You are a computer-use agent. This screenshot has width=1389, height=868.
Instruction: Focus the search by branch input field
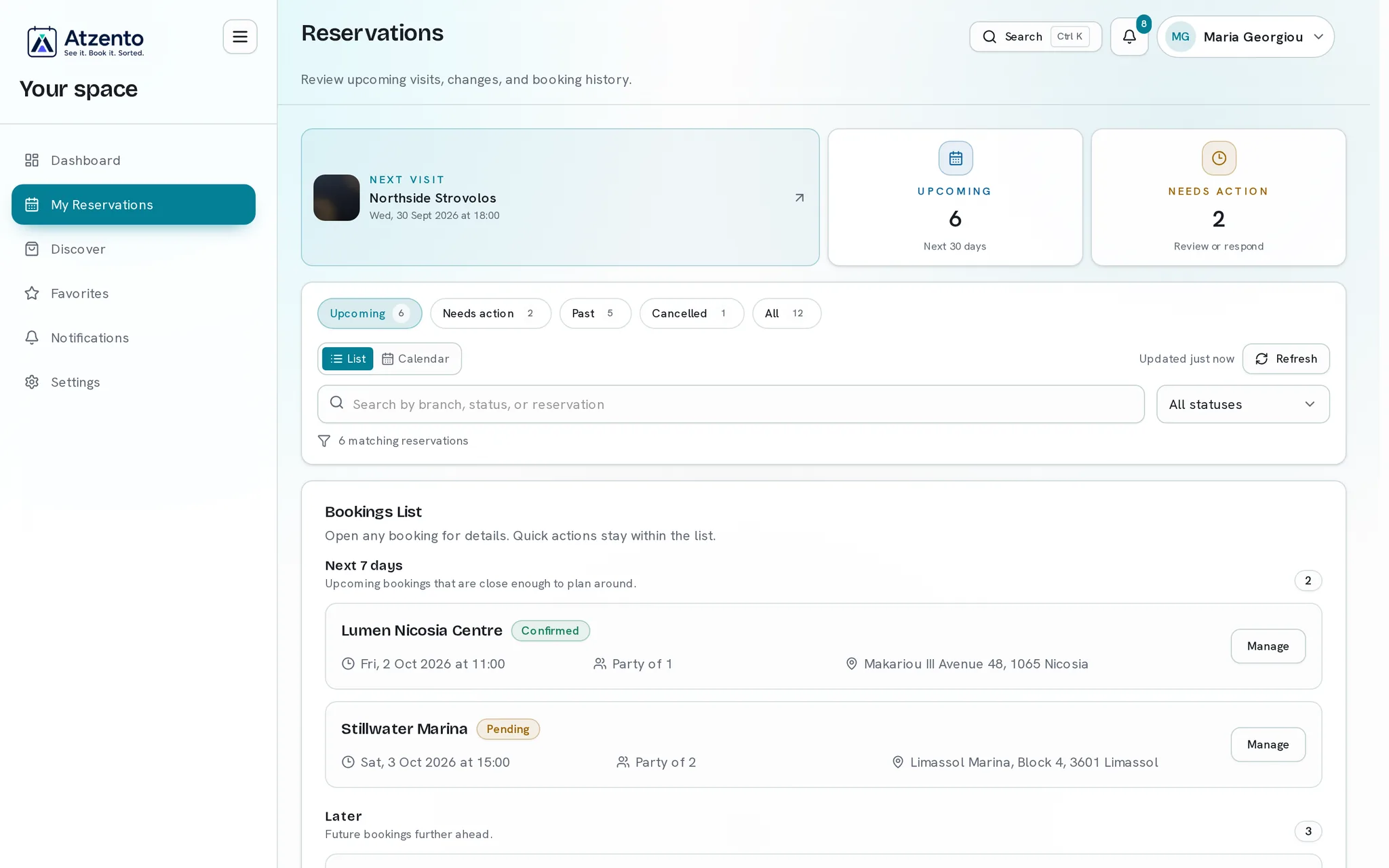[730, 404]
